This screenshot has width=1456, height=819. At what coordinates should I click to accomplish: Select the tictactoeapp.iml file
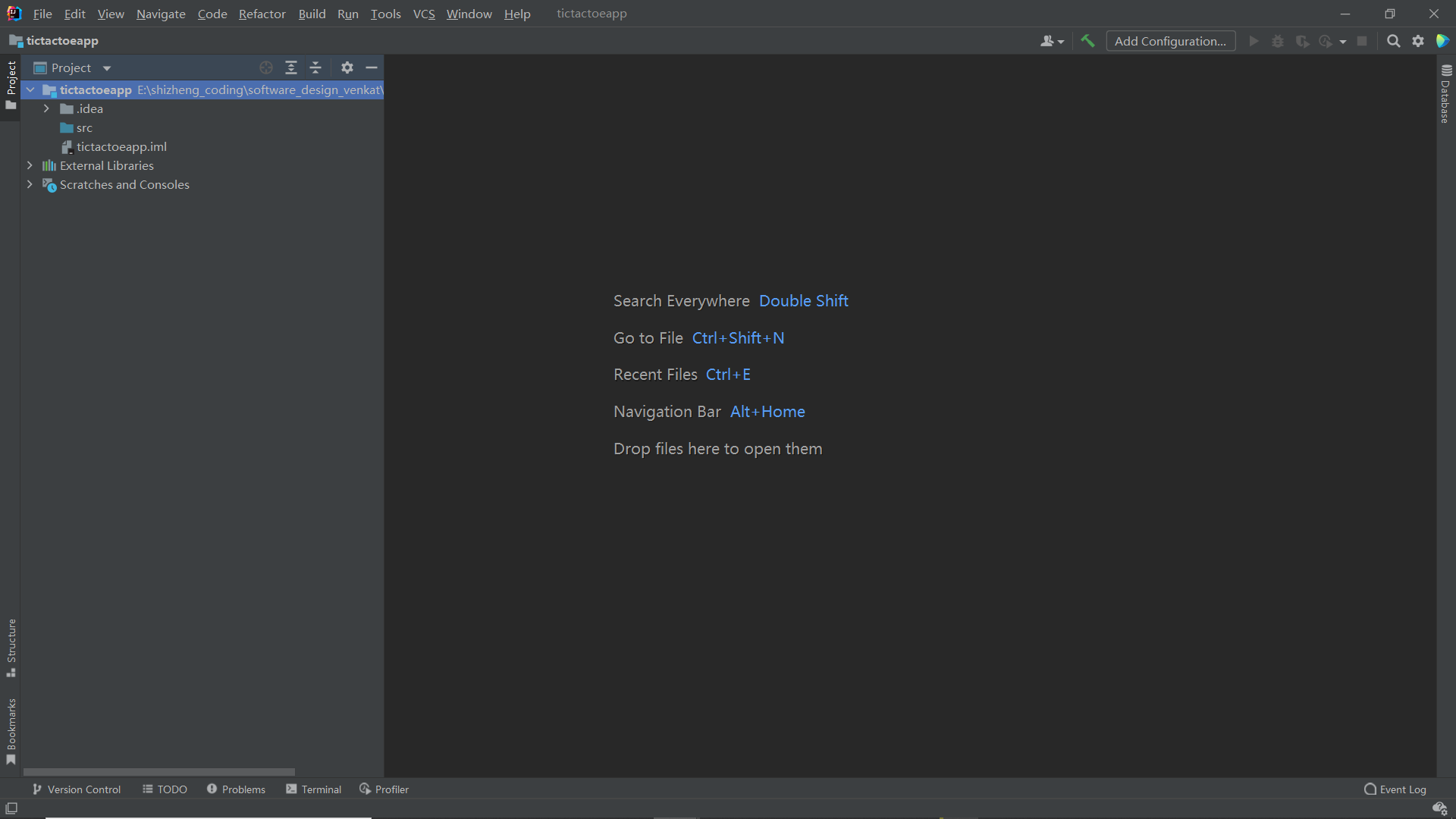pyautogui.click(x=121, y=146)
